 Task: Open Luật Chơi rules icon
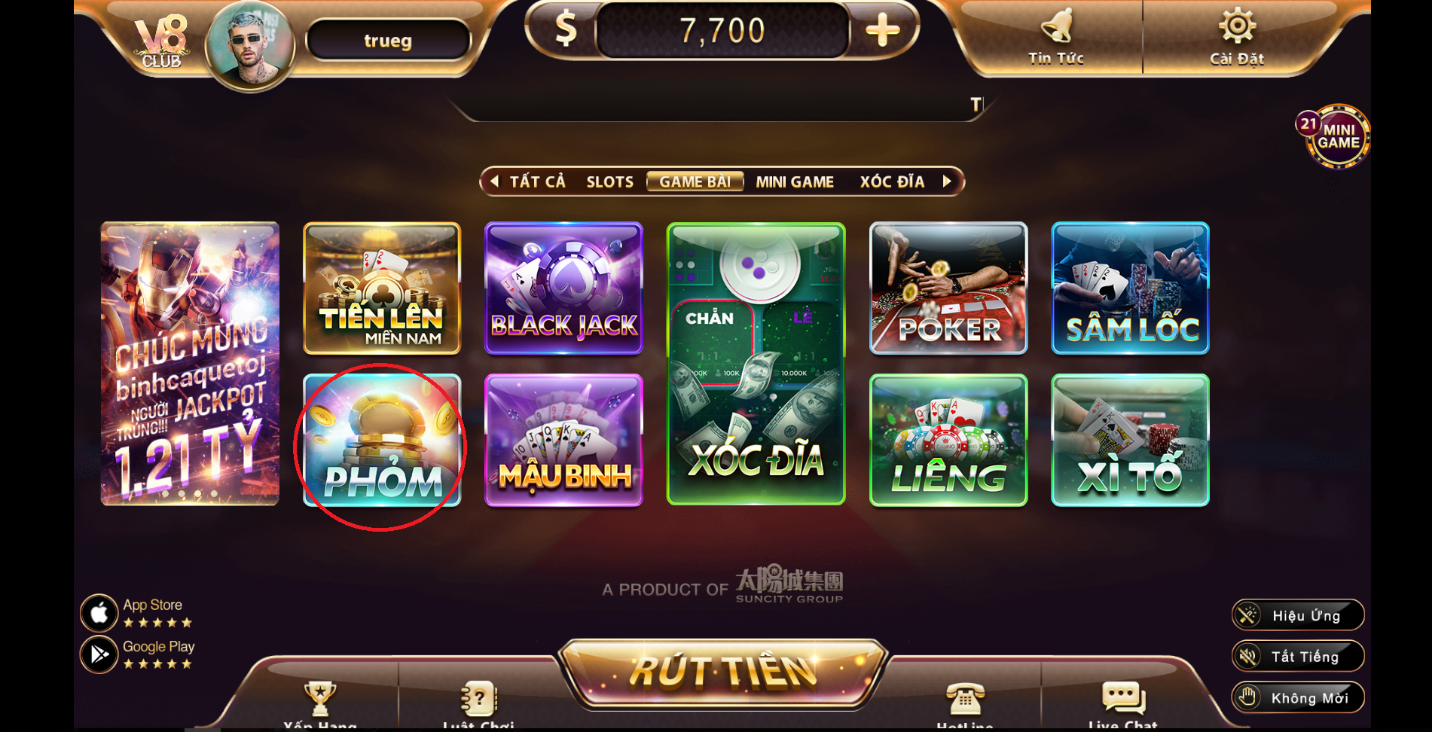point(479,698)
